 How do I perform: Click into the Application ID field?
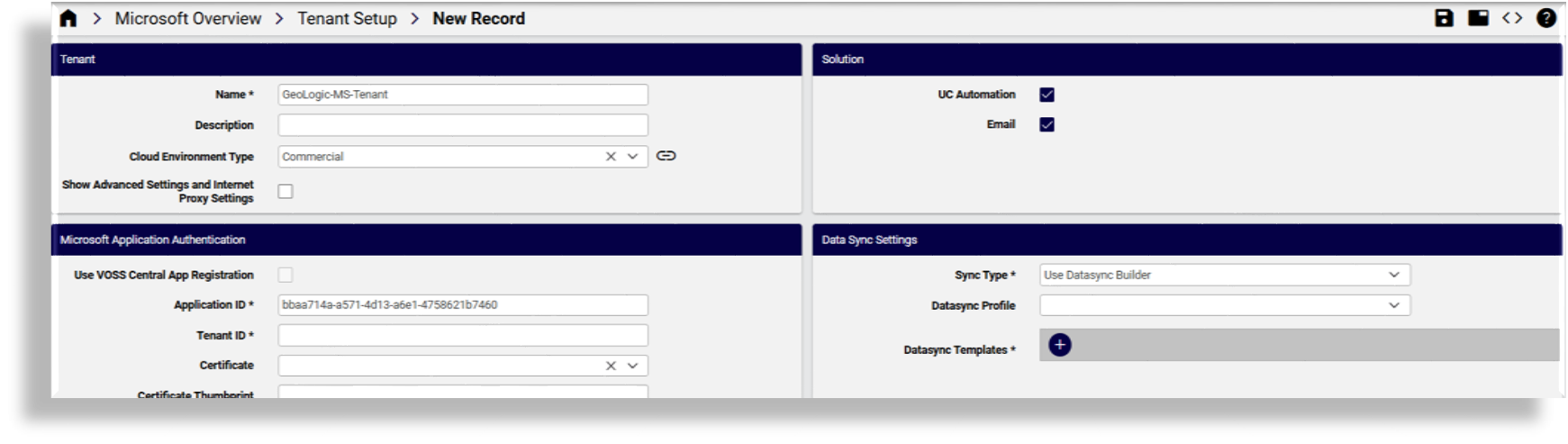click(x=463, y=305)
